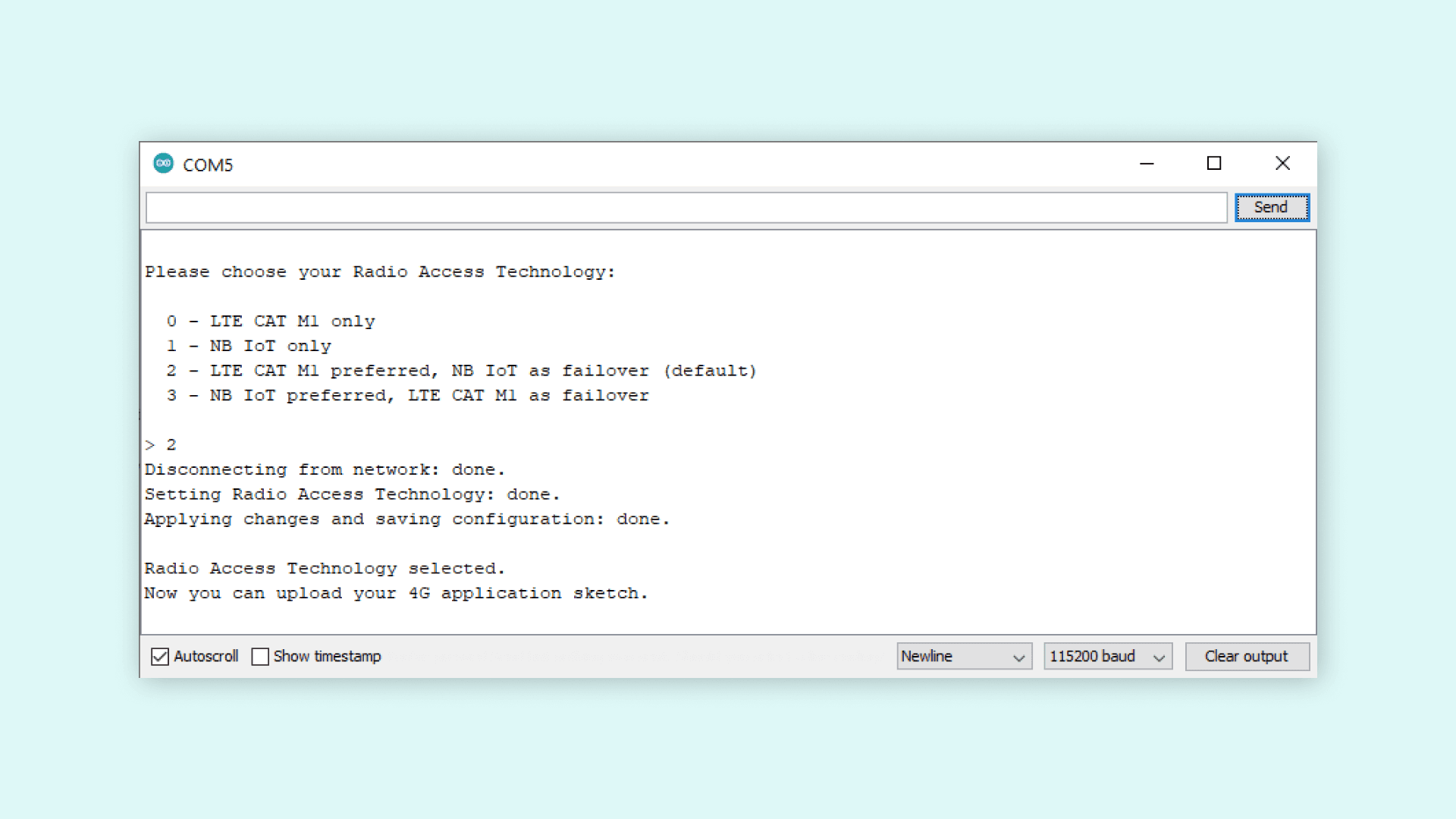Disable the Autoscroll checkbox

[160, 657]
